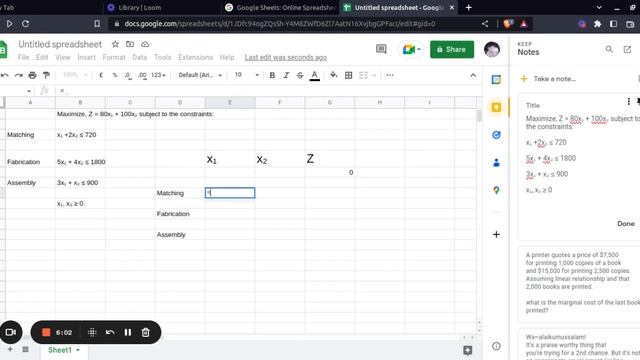Click Done on the Keep note
The height and width of the screenshot is (360, 640).
626,224
